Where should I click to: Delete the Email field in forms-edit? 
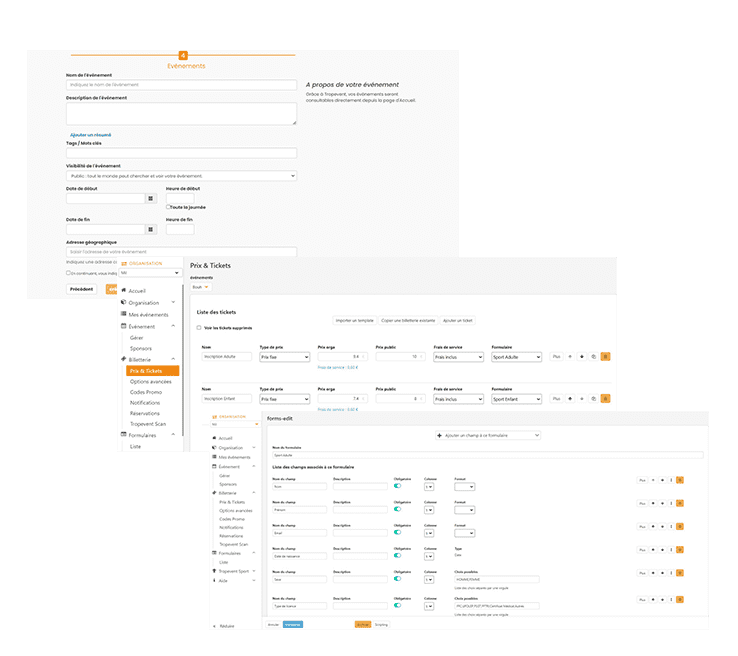[x=680, y=526]
